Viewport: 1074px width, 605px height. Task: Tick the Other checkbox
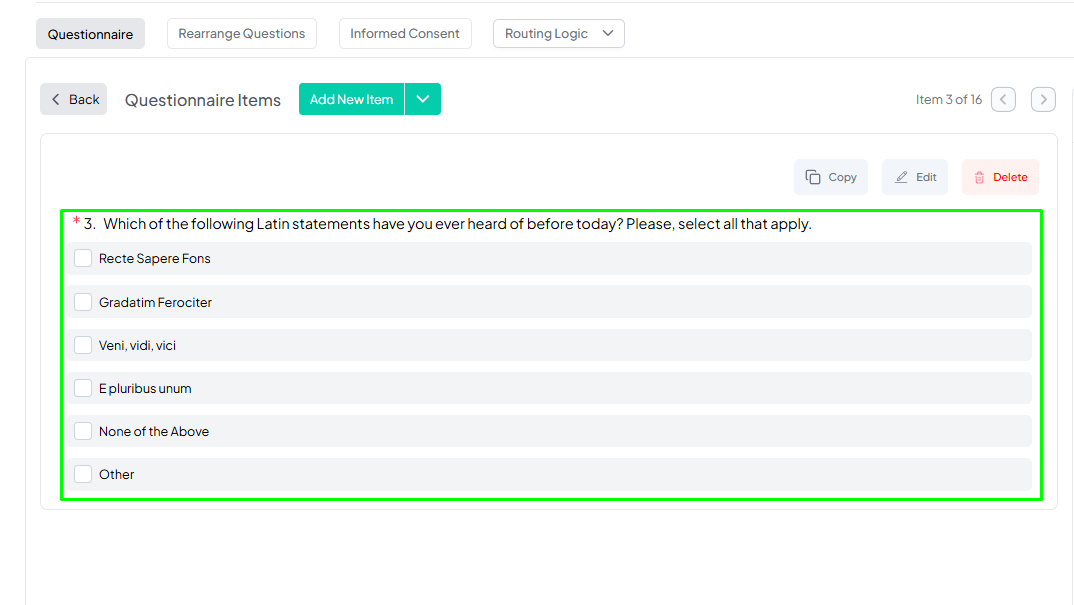[x=83, y=474]
